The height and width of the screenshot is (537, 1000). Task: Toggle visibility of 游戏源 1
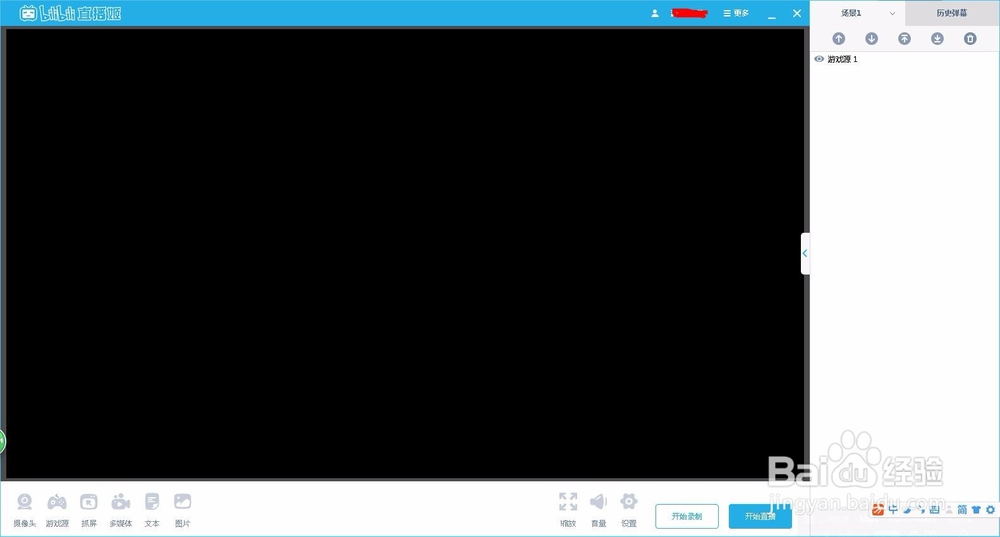point(819,59)
